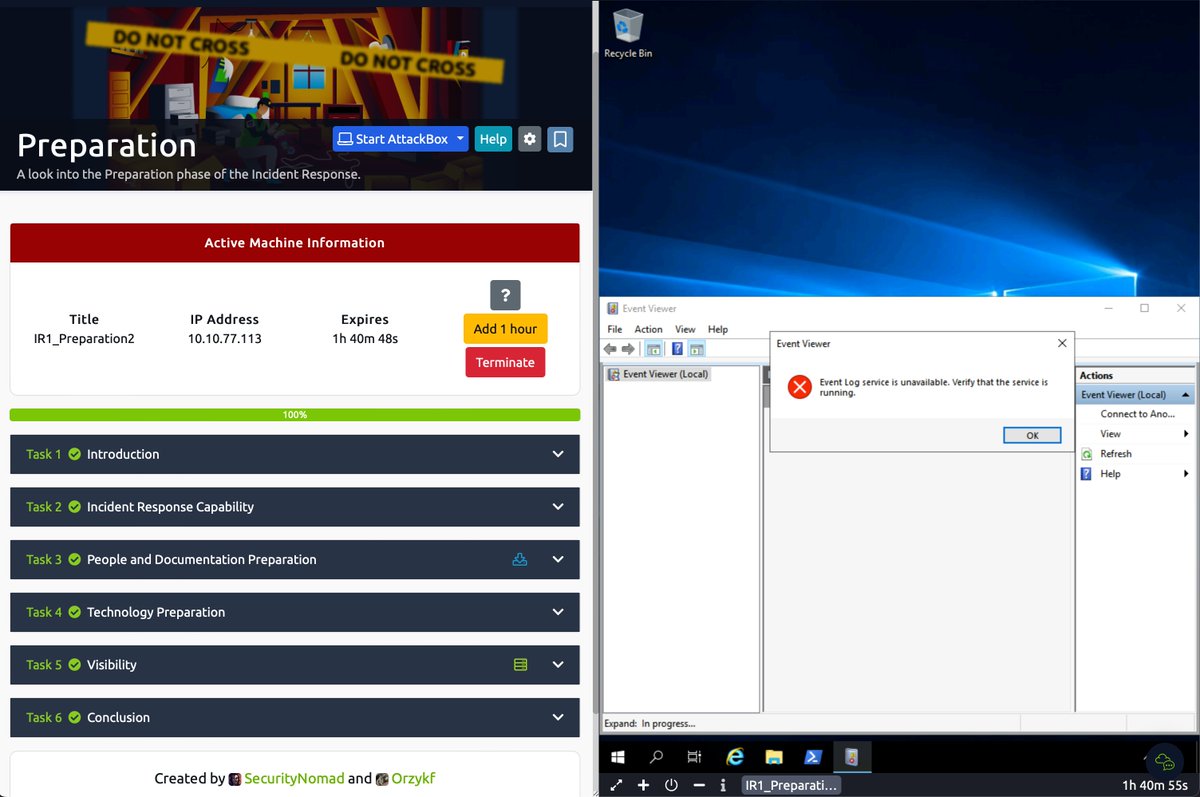Show machine info via the i icon
The width and height of the screenshot is (1200, 797).
click(x=723, y=785)
